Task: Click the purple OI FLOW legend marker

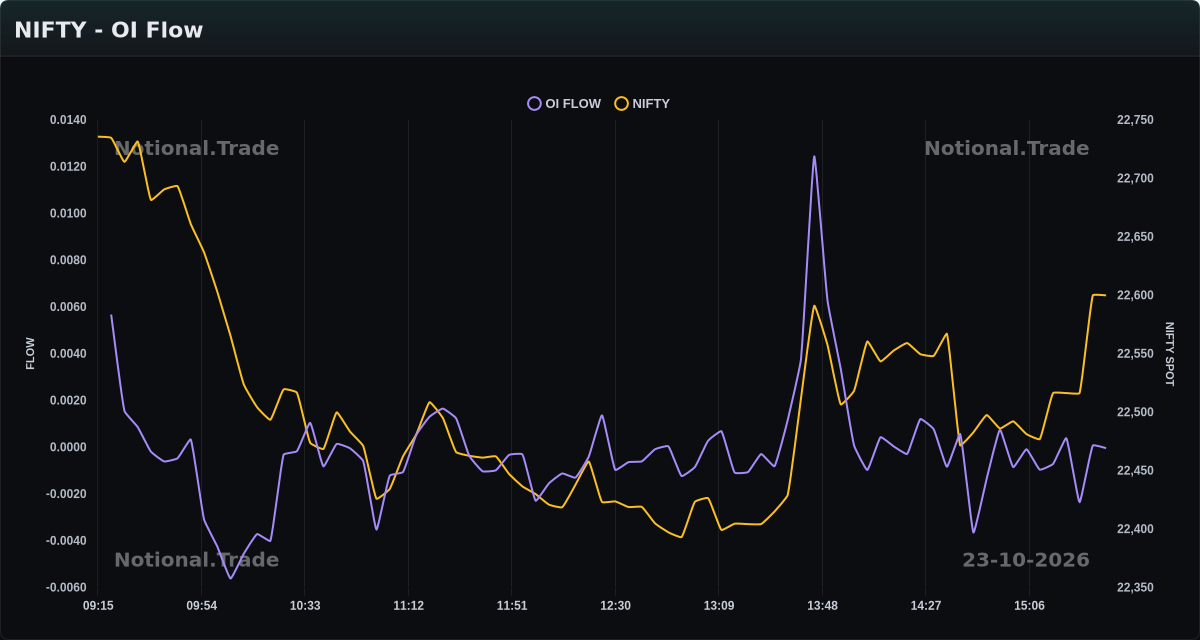Action: coord(534,103)
